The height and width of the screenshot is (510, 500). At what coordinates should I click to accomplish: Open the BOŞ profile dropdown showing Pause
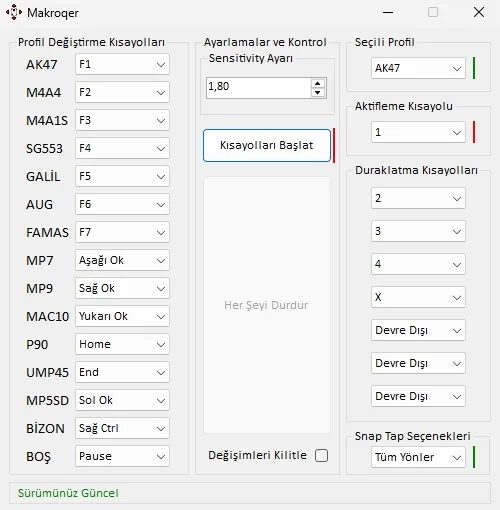pyautogui.click(x=122, y=456)
